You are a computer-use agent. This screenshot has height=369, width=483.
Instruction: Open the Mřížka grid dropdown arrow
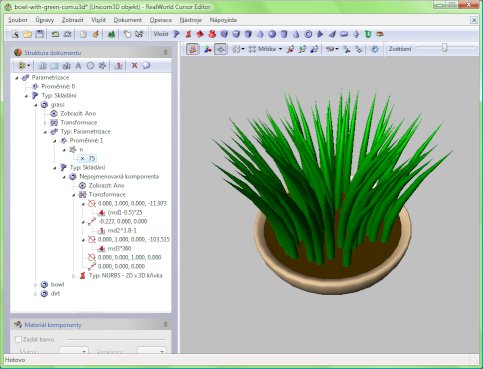click(x=280, y=49)
